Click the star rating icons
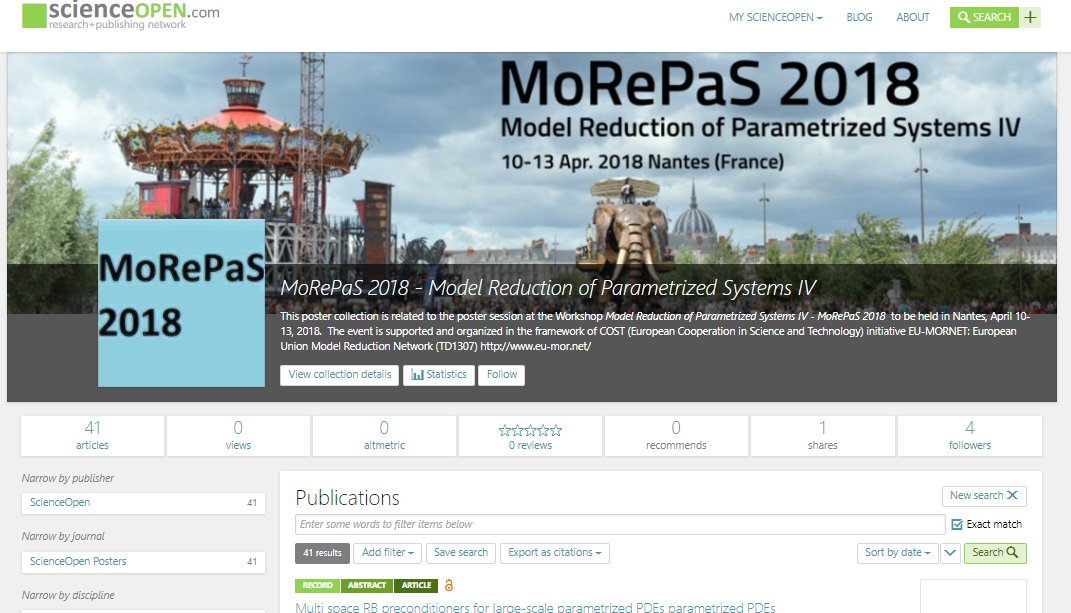1071x613 pixels. coord(530,431)
